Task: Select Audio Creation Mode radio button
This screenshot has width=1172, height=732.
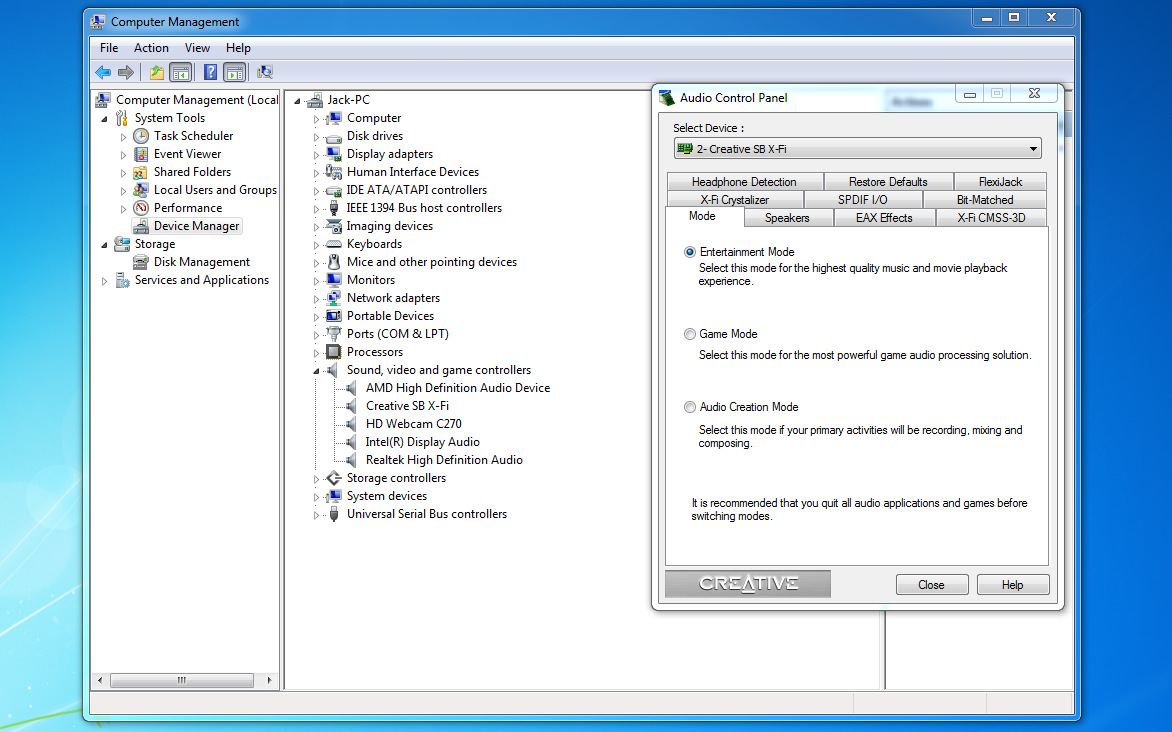Action: coord(690,407)
